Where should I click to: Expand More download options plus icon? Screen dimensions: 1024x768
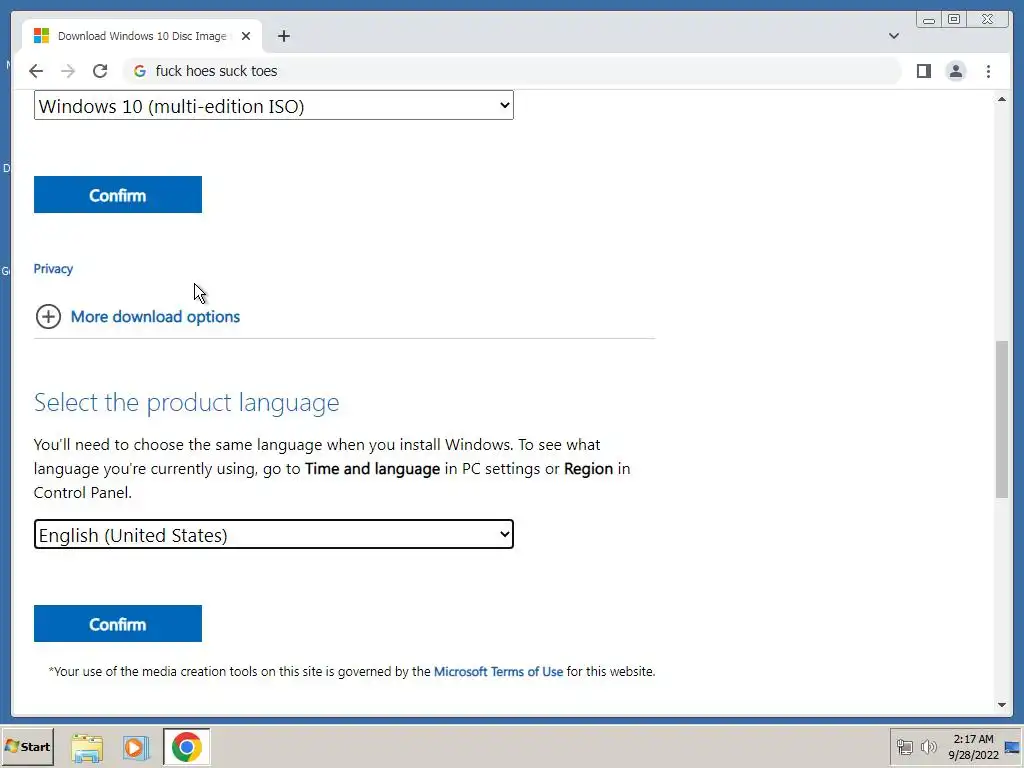48,317
